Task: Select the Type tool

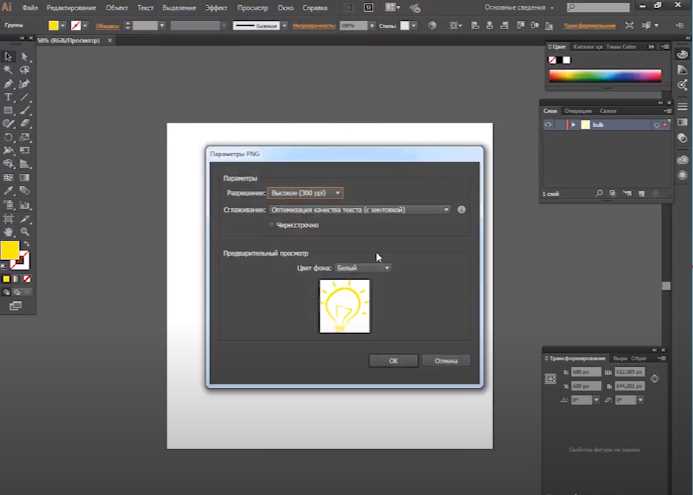Action: click(x=8, y=97)
